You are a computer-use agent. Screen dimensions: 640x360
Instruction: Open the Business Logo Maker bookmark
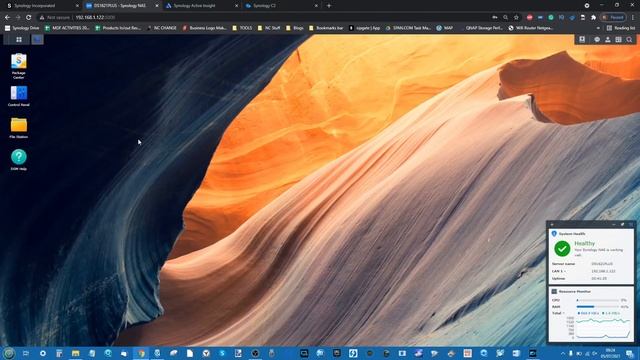pos(204,28)
